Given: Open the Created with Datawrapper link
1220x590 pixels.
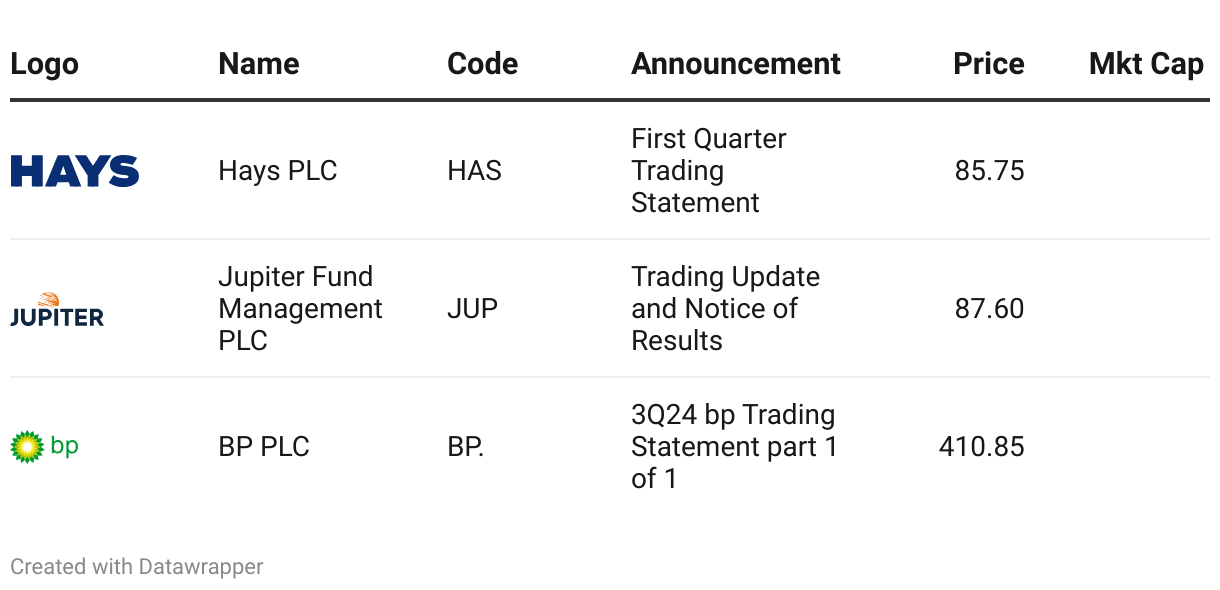Looking at the screenshot, I should 137,567.
